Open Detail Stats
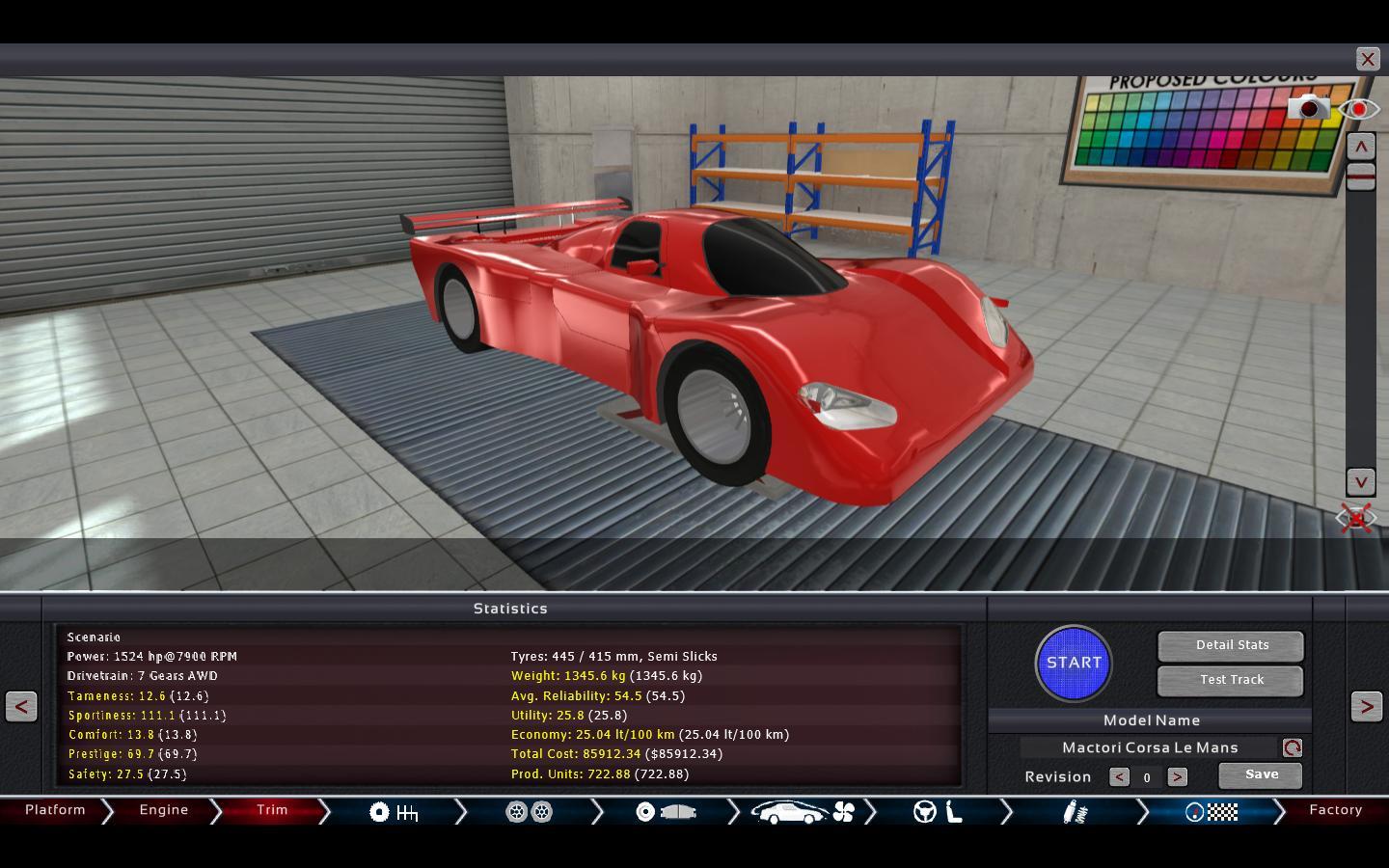This screenshot has height=868, width=1389. point(1231,645)
